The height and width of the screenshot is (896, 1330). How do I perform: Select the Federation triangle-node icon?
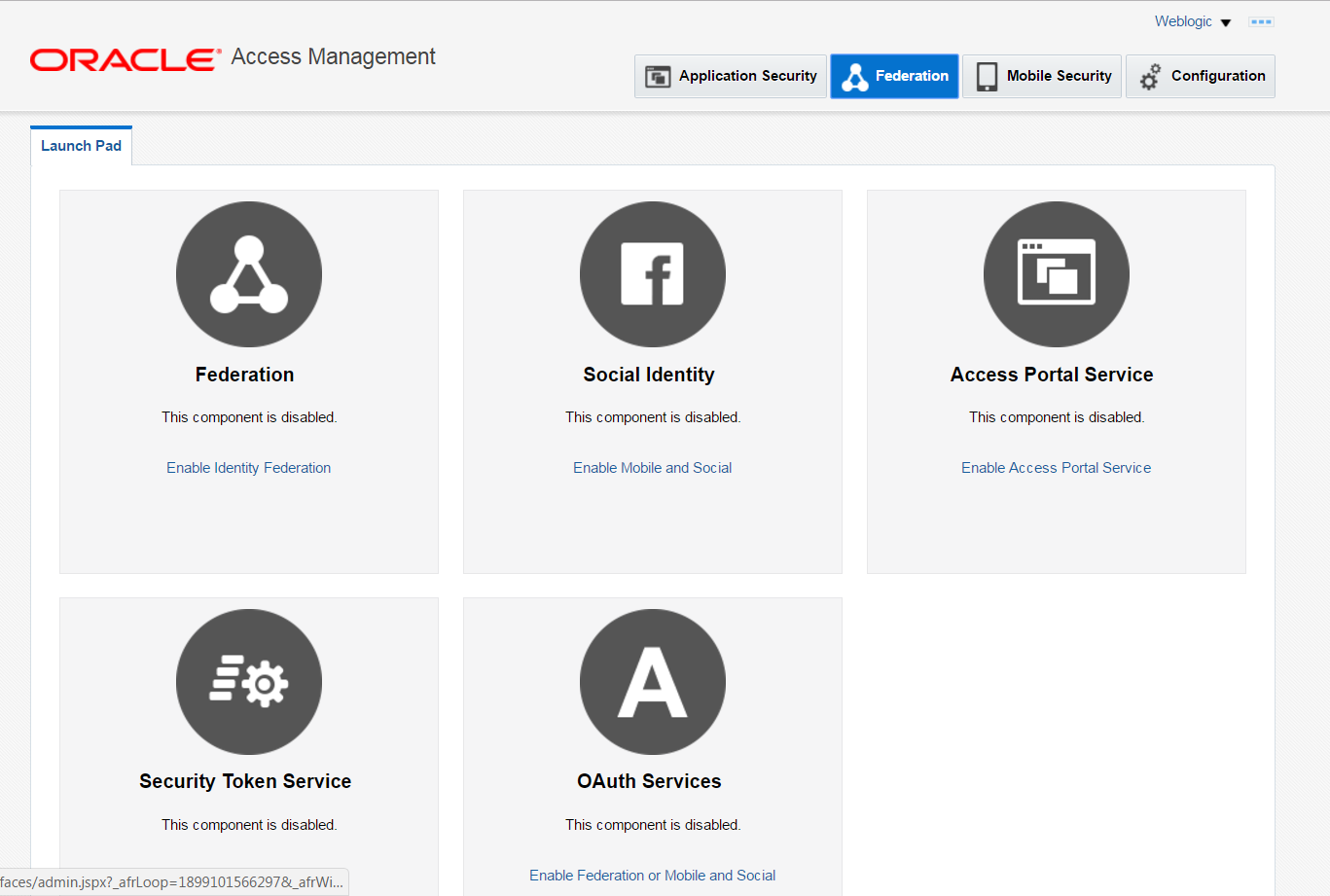tap(248, 273)
